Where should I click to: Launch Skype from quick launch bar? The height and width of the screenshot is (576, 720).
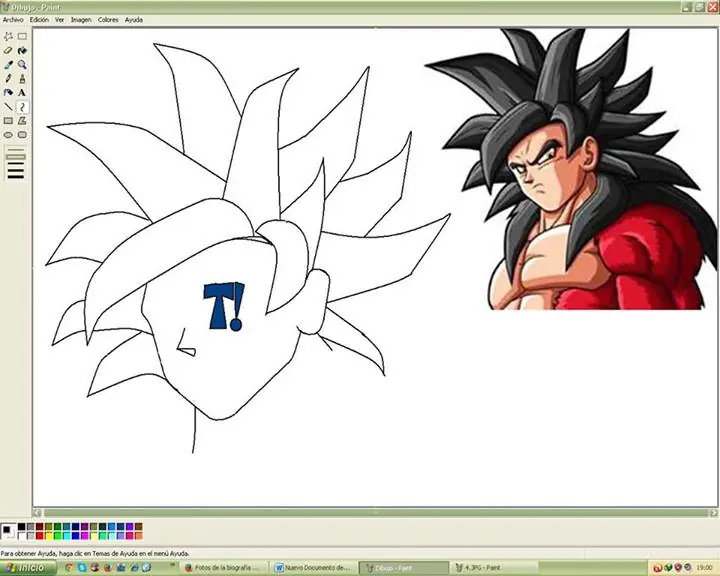[x=82, y=568]
